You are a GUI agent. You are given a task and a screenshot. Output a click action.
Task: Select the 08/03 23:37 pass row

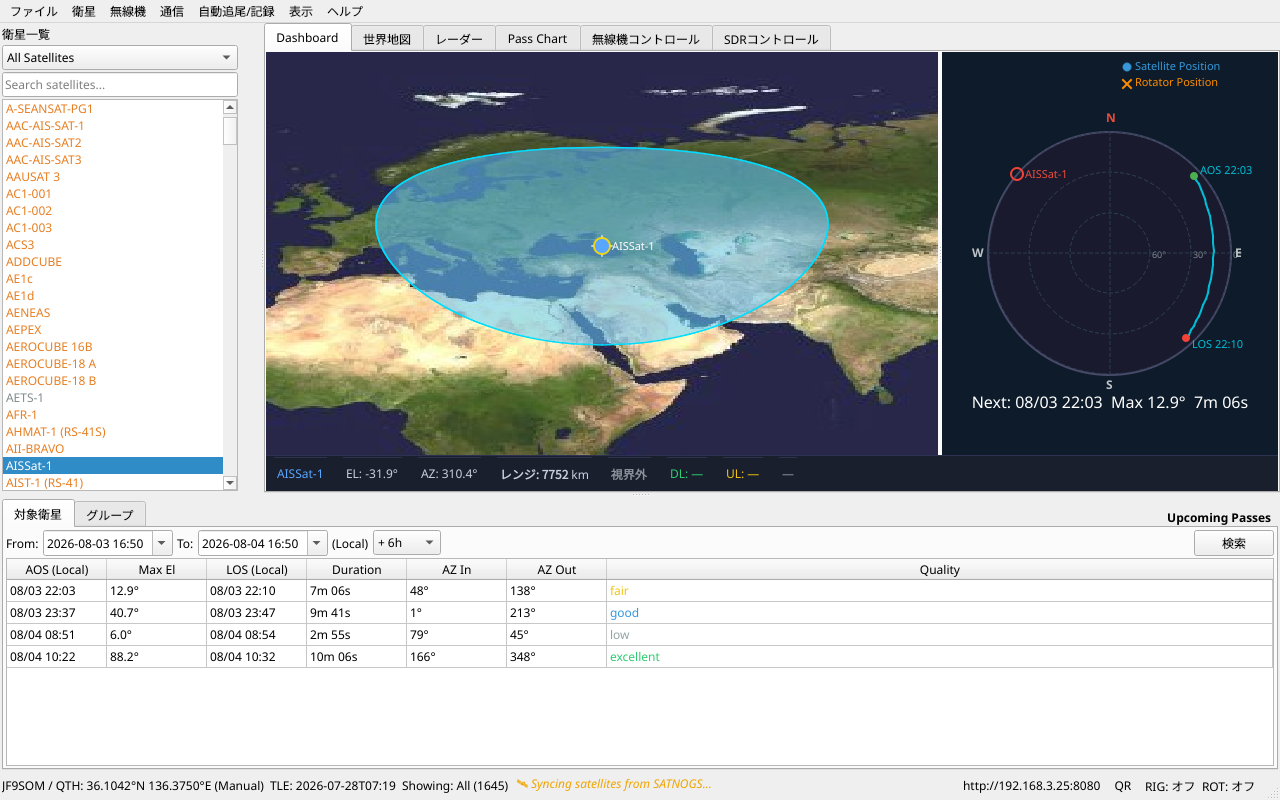point(640,613)
